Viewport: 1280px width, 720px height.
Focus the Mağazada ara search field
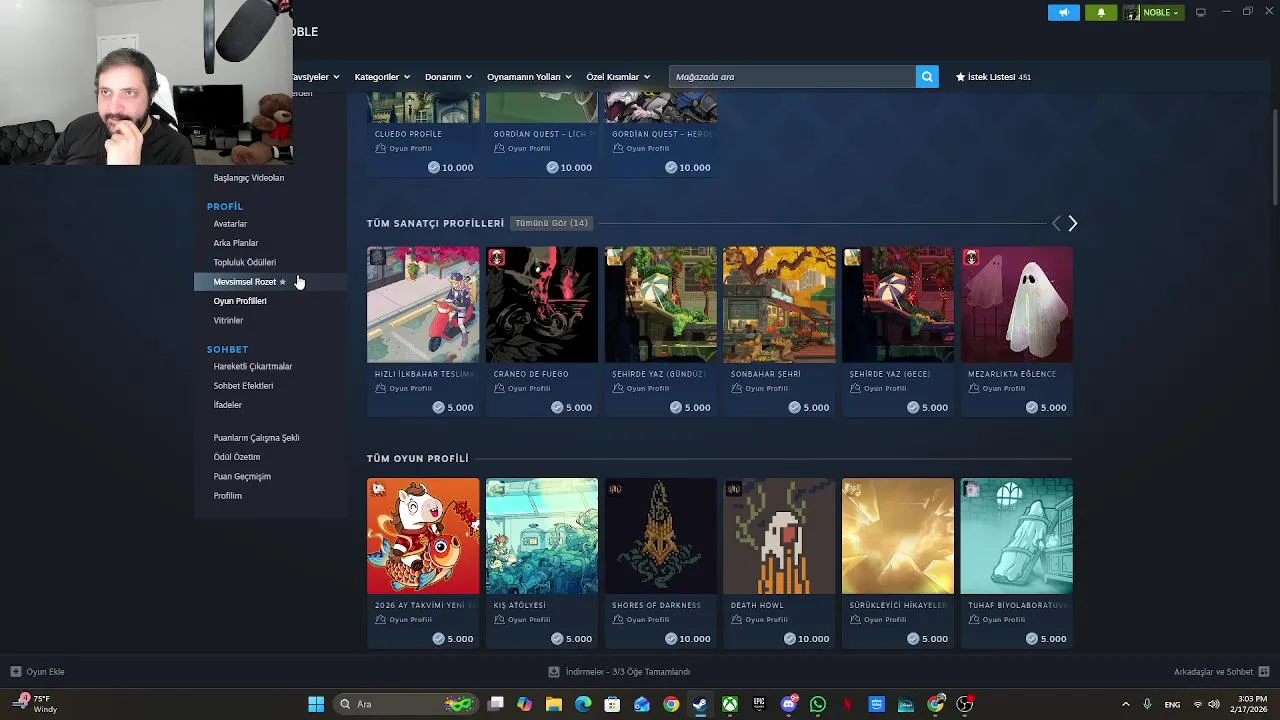792,77
